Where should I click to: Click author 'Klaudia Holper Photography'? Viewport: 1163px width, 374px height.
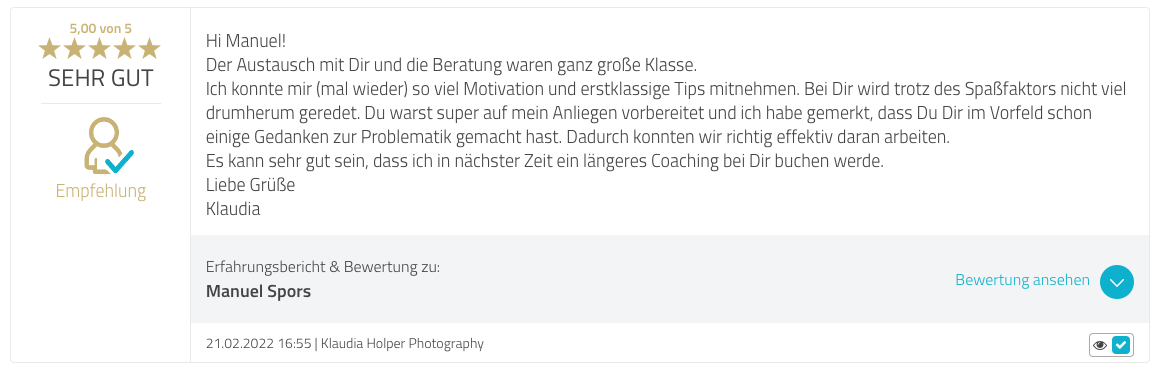(x=403, y=344)
